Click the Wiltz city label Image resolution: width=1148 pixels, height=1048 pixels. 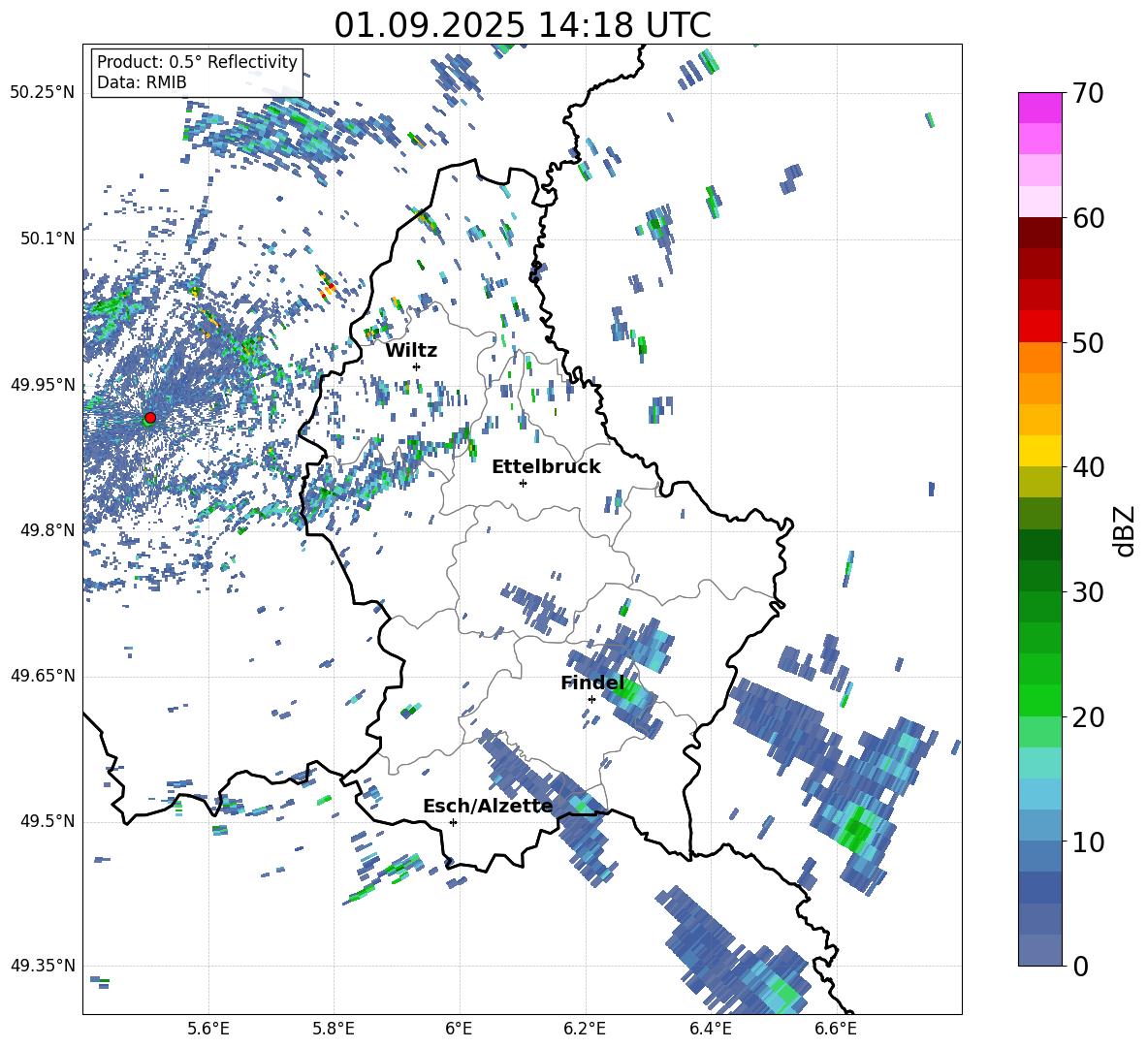411,351
